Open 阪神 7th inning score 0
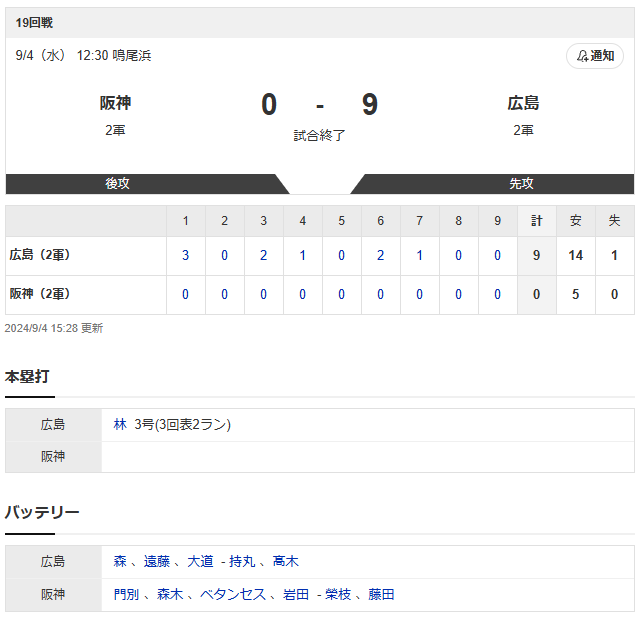 [419, 294]
